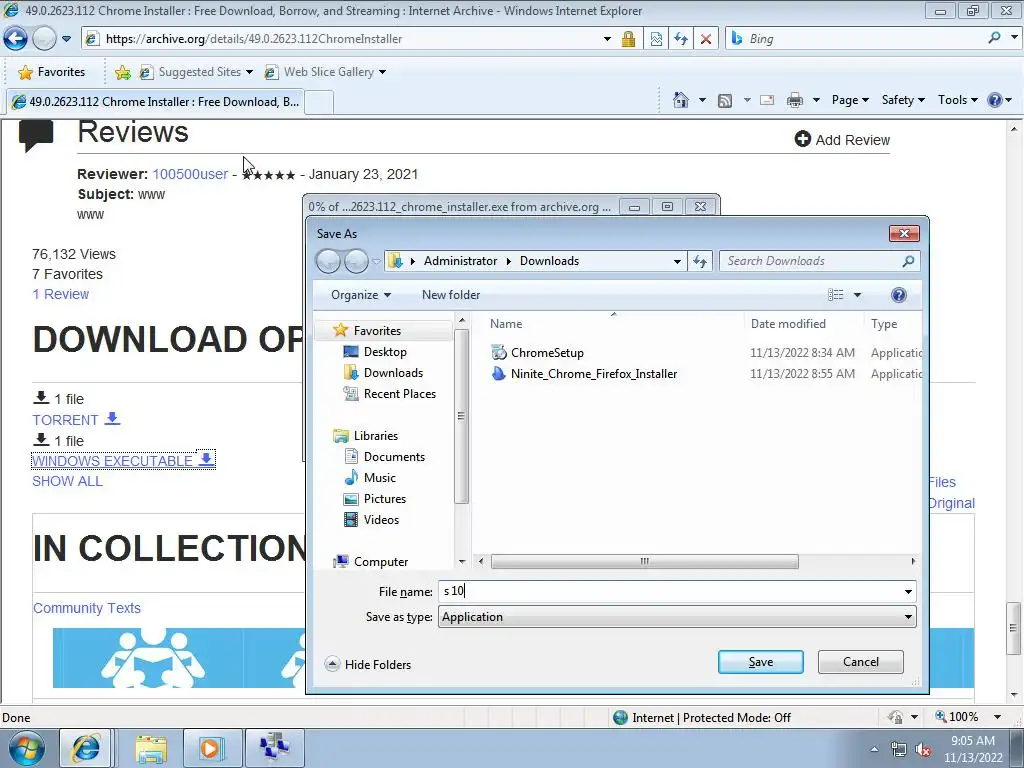This screenshot has width=1024, height=768.
Task: Open Windows Media Player on taskbar
Action: coord(212,748)
